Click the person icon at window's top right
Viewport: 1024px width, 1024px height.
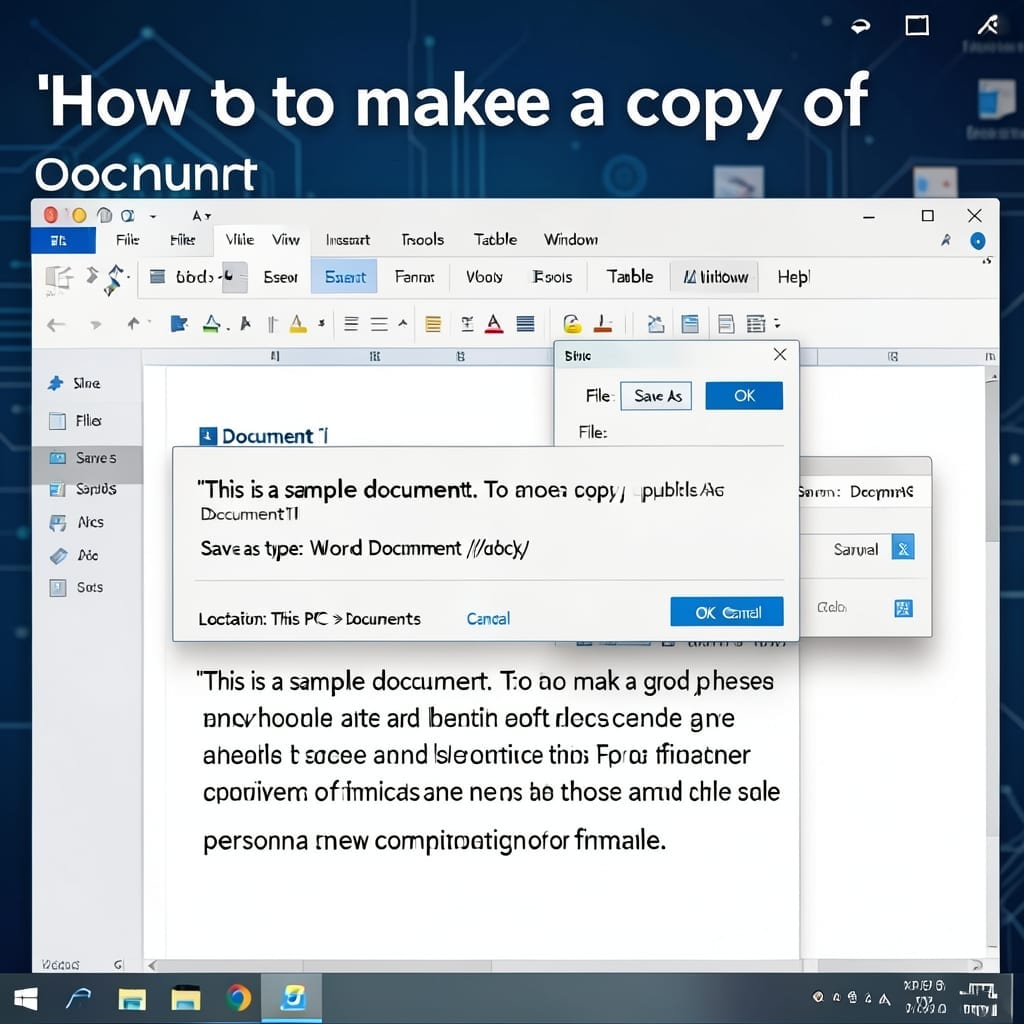click(946, 240)
